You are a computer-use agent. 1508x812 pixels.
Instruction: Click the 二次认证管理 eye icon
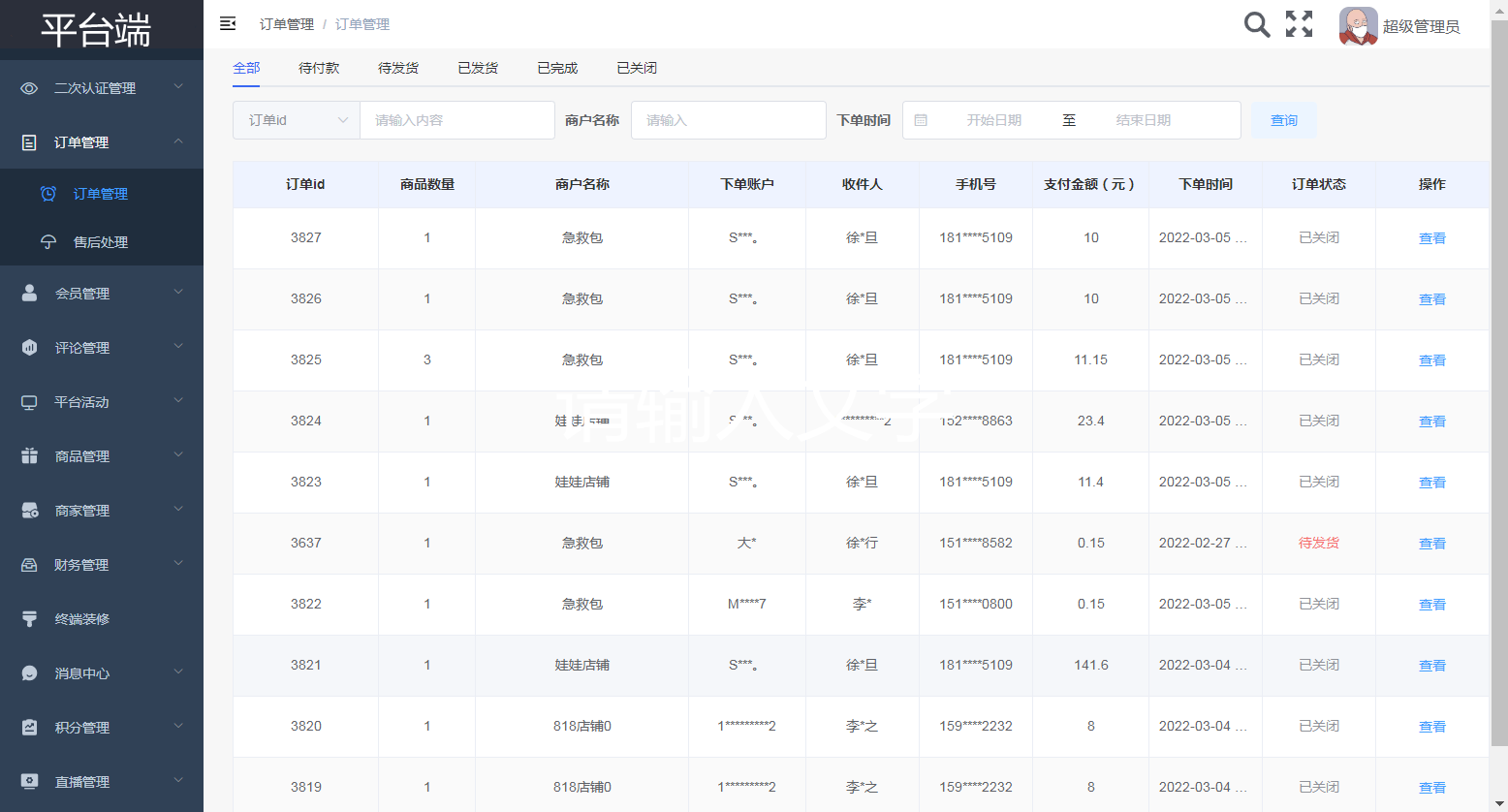tap(29, 88)
